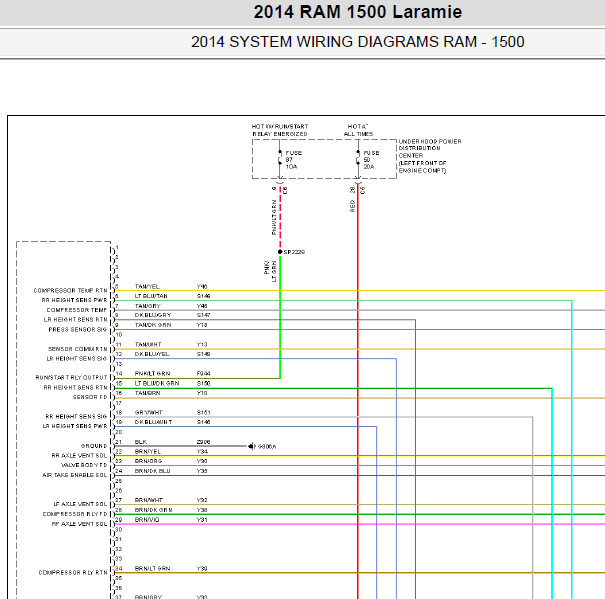The height and width of the screenshot is (599, 605).
Task: Select wire color 'GRY/WHT' on pin 18
Action: 149,413
